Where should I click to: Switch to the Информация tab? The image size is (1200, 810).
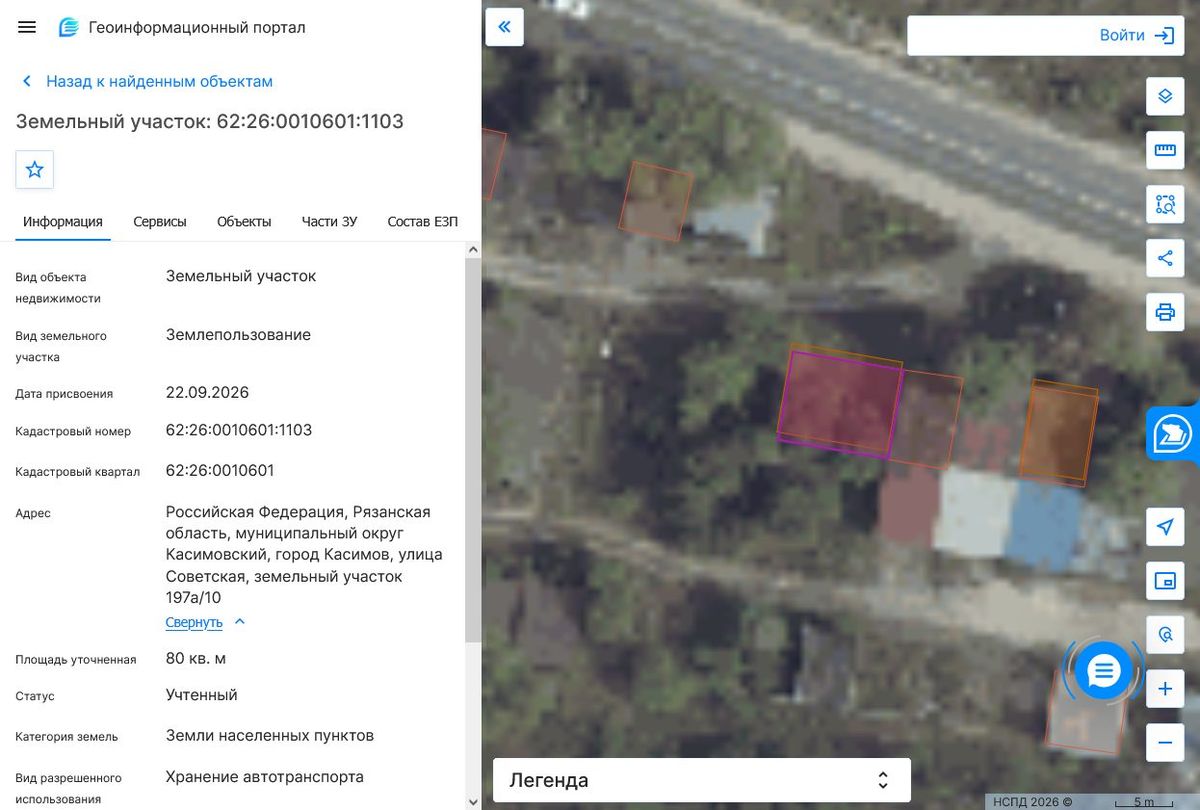click(x=63, y=222)
